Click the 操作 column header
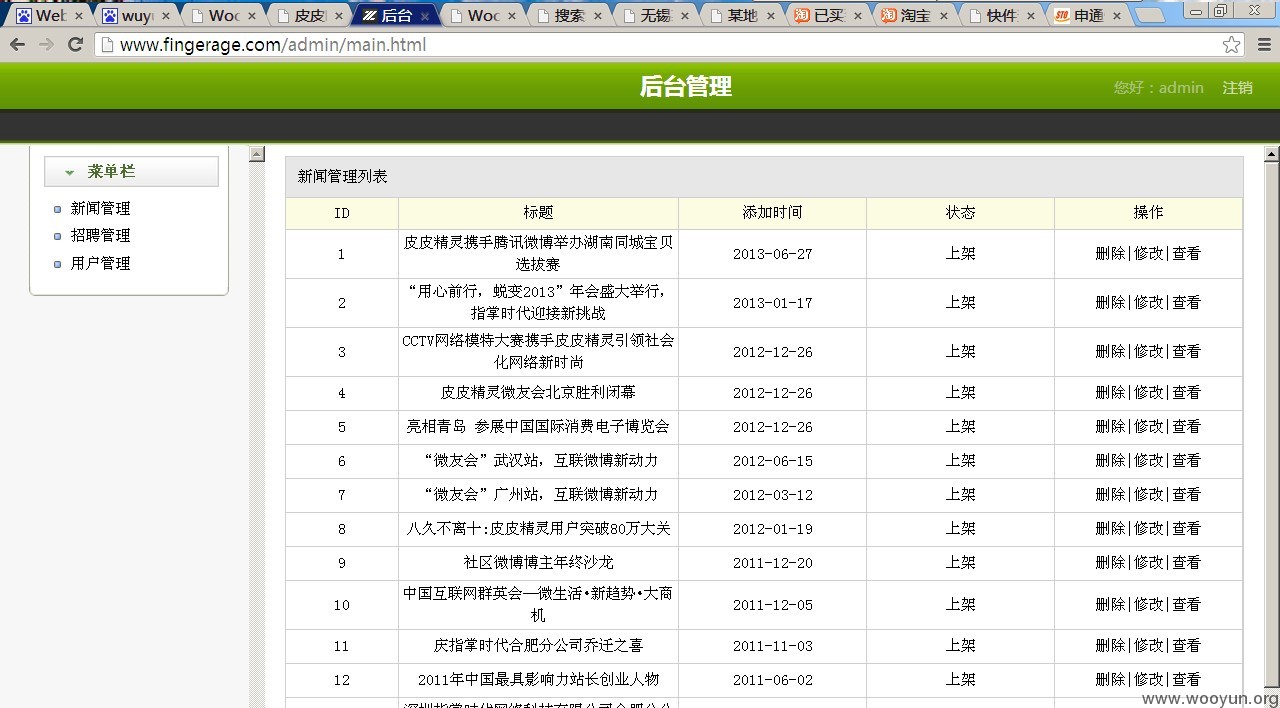 point(1148,212)
